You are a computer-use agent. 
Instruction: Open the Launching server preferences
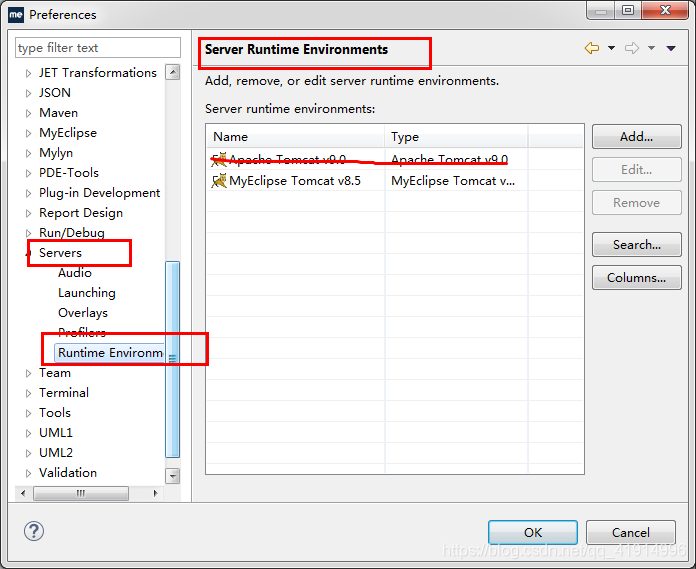[87, 292]
